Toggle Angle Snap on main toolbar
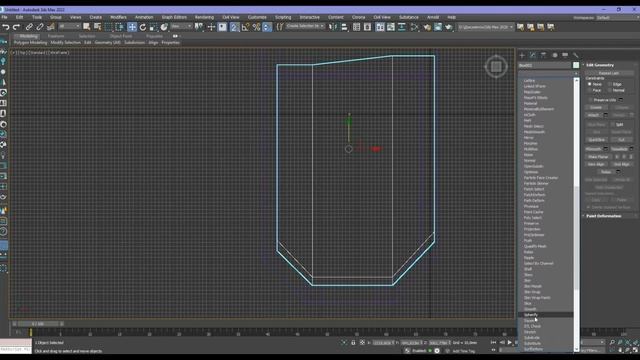Image resolution: width=640 pixels, height=360 pixels. point(245,27)
